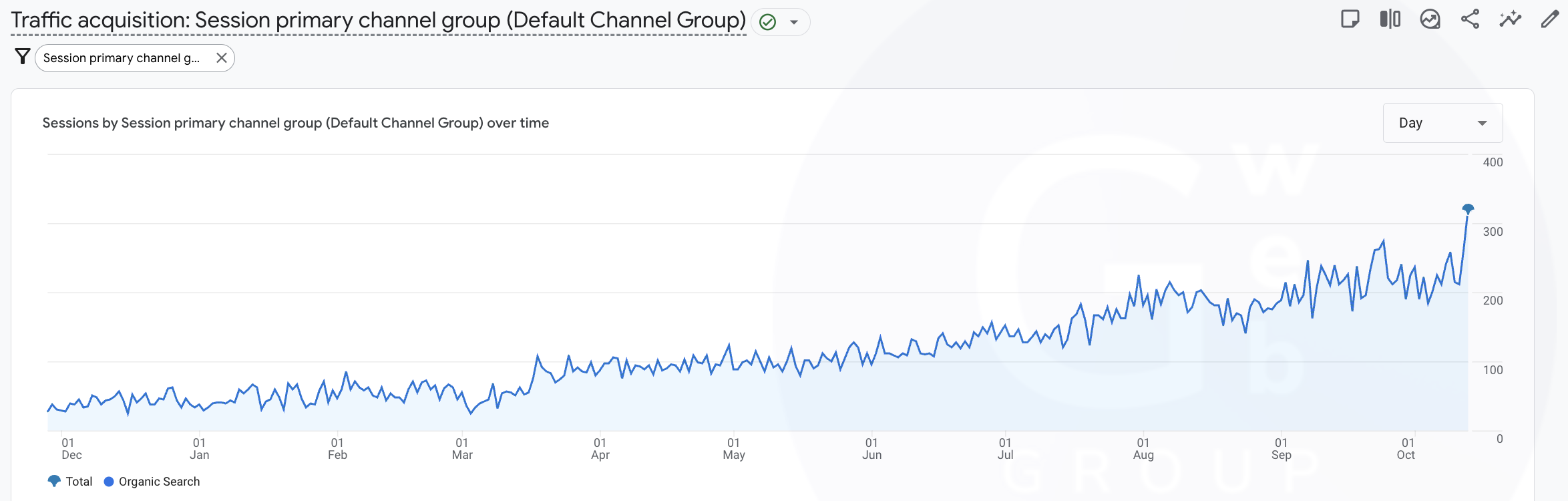Click the edit comparisons icon
The height and width of the screenshot is (501, 1568).
click(x=1390, y=19)
